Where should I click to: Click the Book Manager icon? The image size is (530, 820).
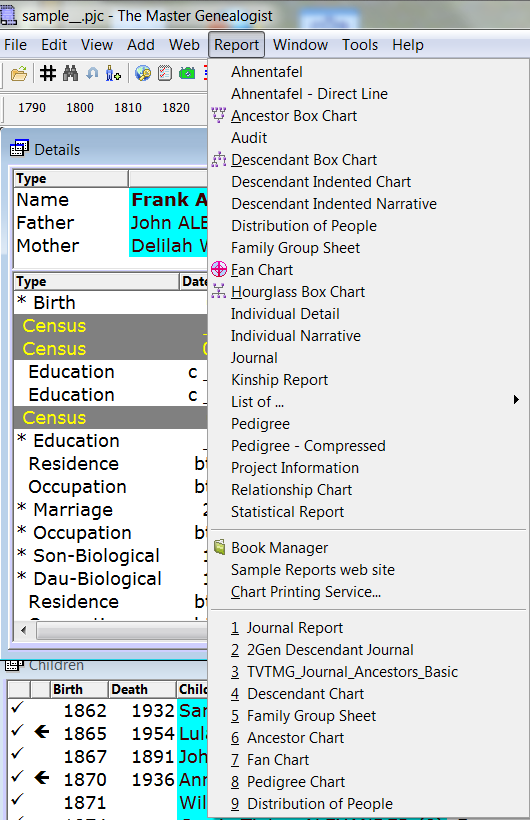(x=220, y=546)
